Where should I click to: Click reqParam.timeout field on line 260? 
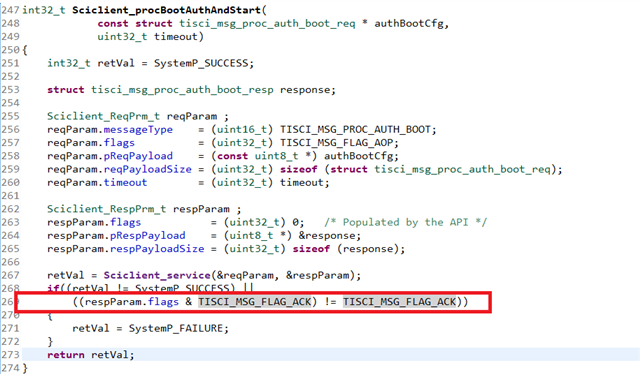pyautogui.click(x=97, y=183)
